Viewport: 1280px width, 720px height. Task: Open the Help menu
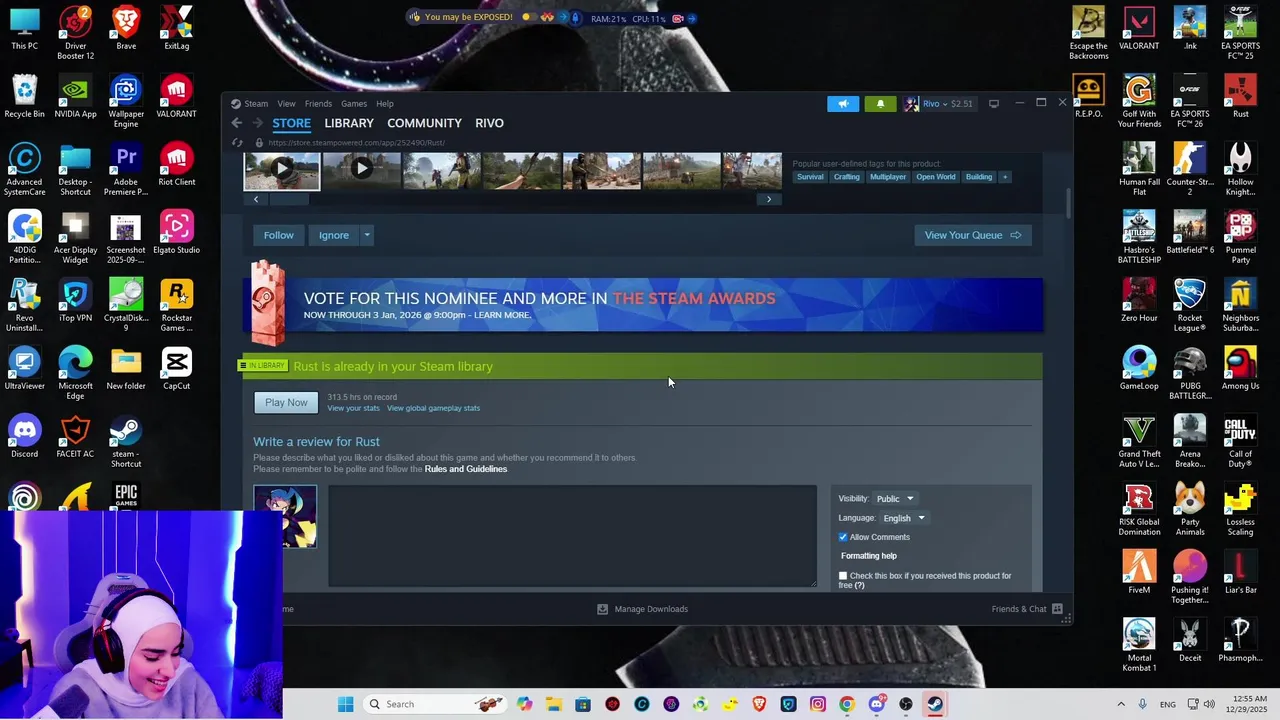(x=385, y=104)
